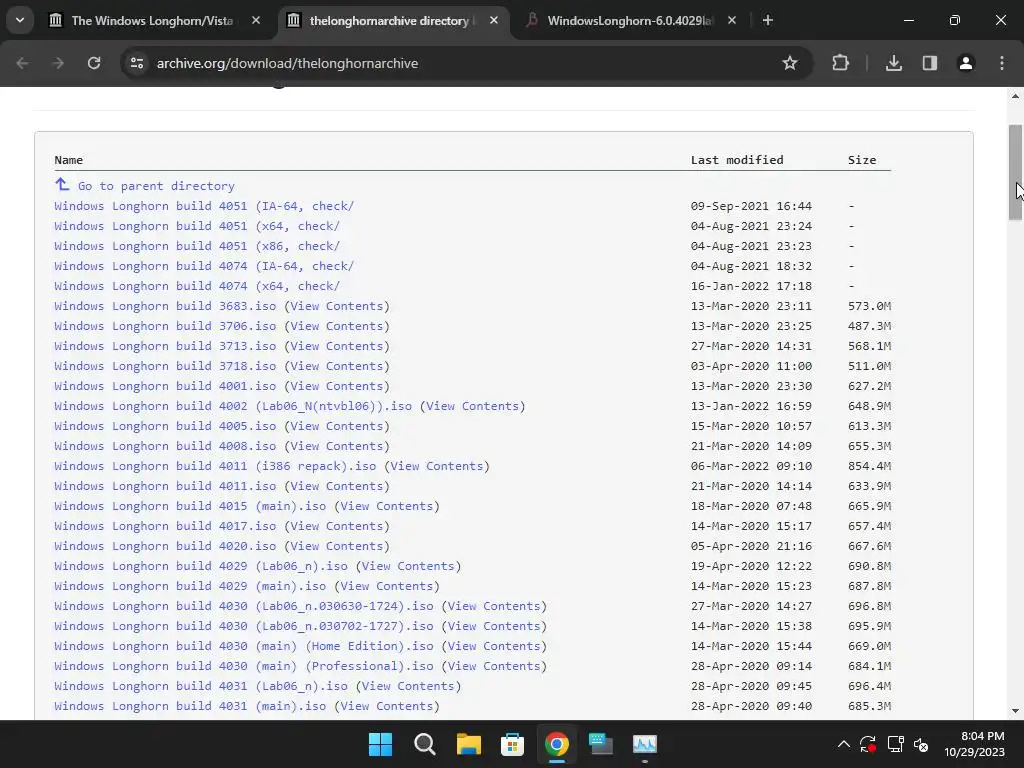Open Chrome extensions puzzle icon
Viewport: 1024px width, 768px height.
840,63
